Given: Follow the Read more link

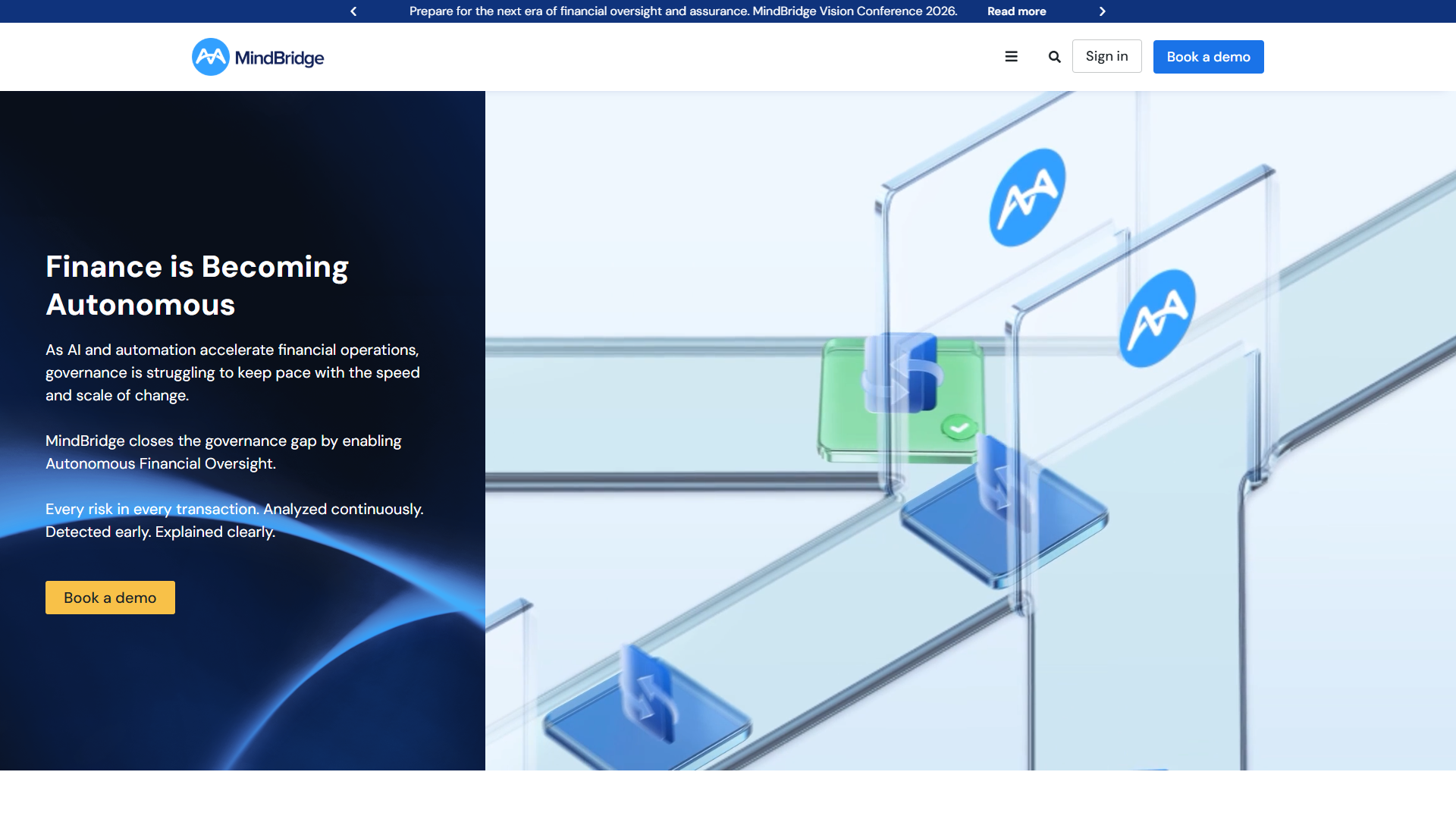Looking at the screenshot, I should point(1016,11).
